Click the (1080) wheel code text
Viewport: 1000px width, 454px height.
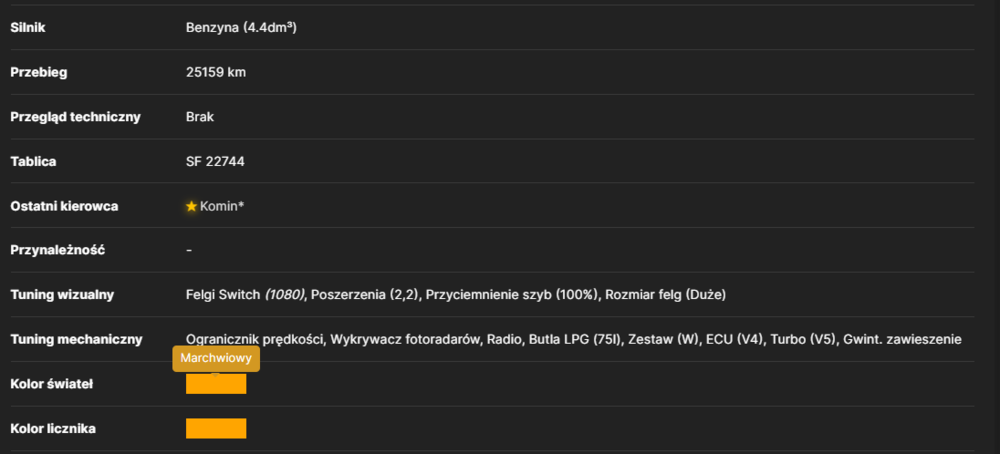pyautogui.click(x=284, y=295)
